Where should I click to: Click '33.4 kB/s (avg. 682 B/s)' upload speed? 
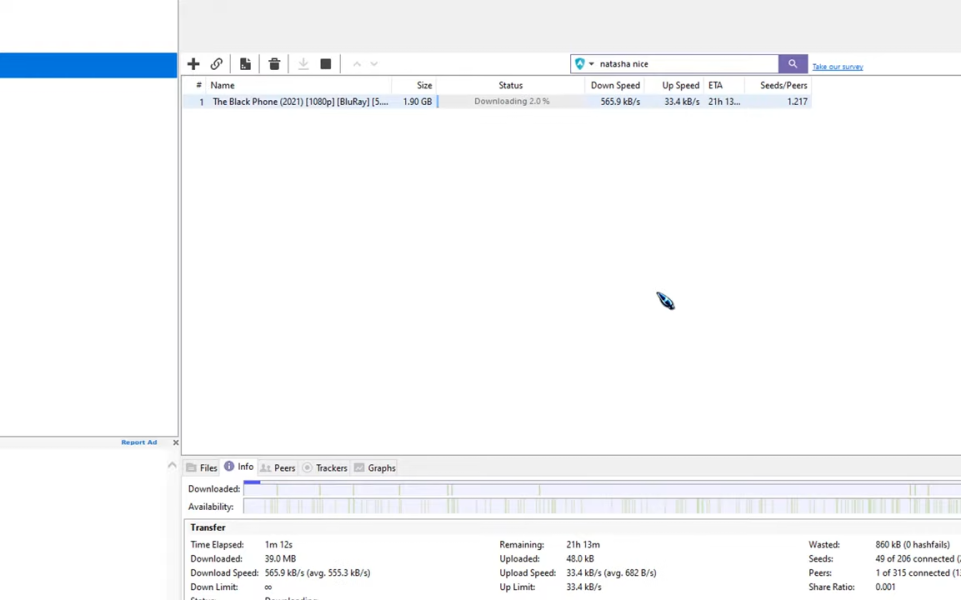611,572
